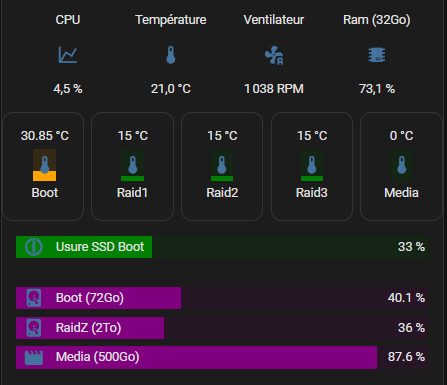Click the Raid3 thermometer icon
The width and height of the screenshot is (447, 385).
click(x=312, y=165)
